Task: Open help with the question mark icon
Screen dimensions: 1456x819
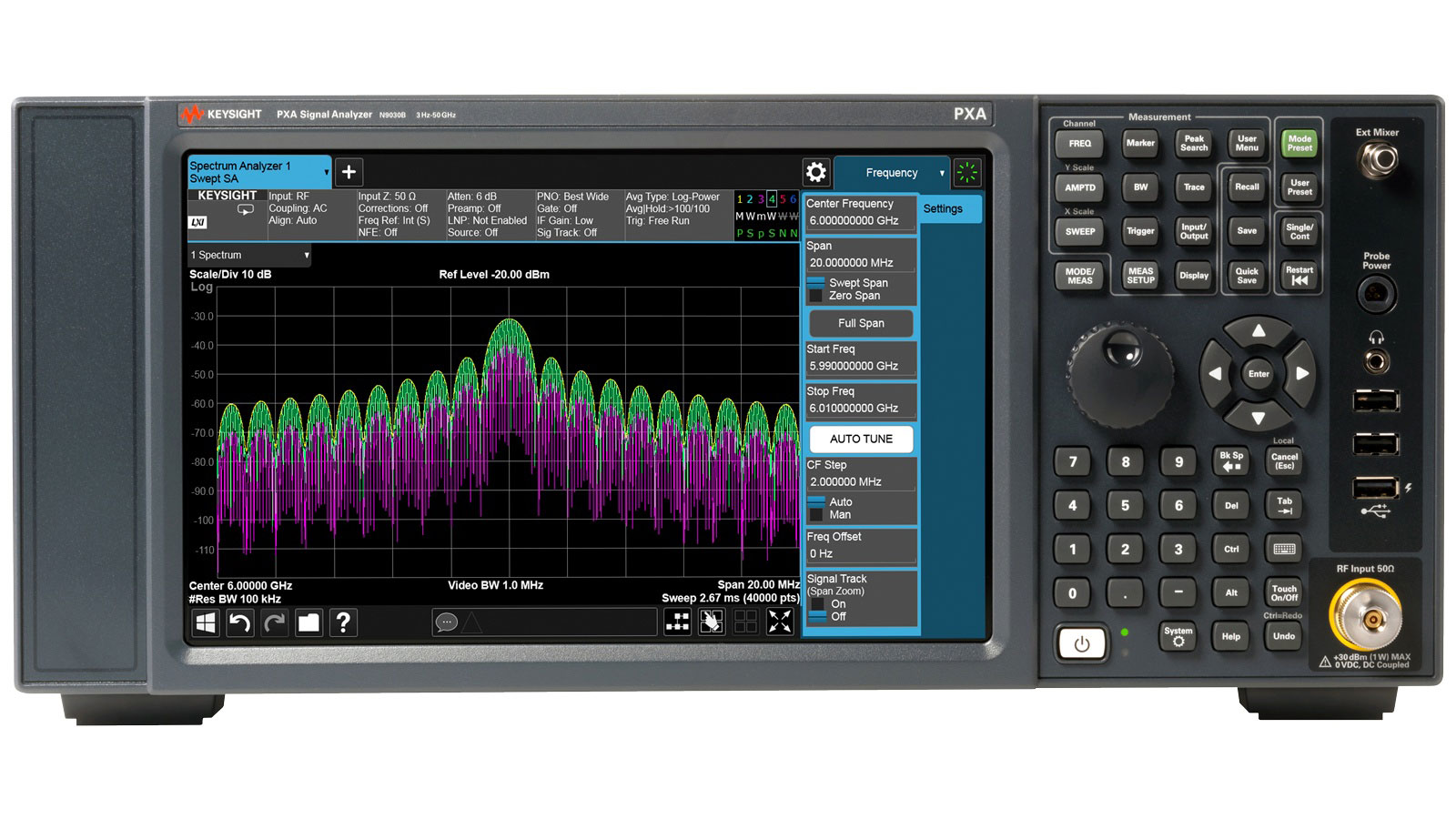Action: 343,622
